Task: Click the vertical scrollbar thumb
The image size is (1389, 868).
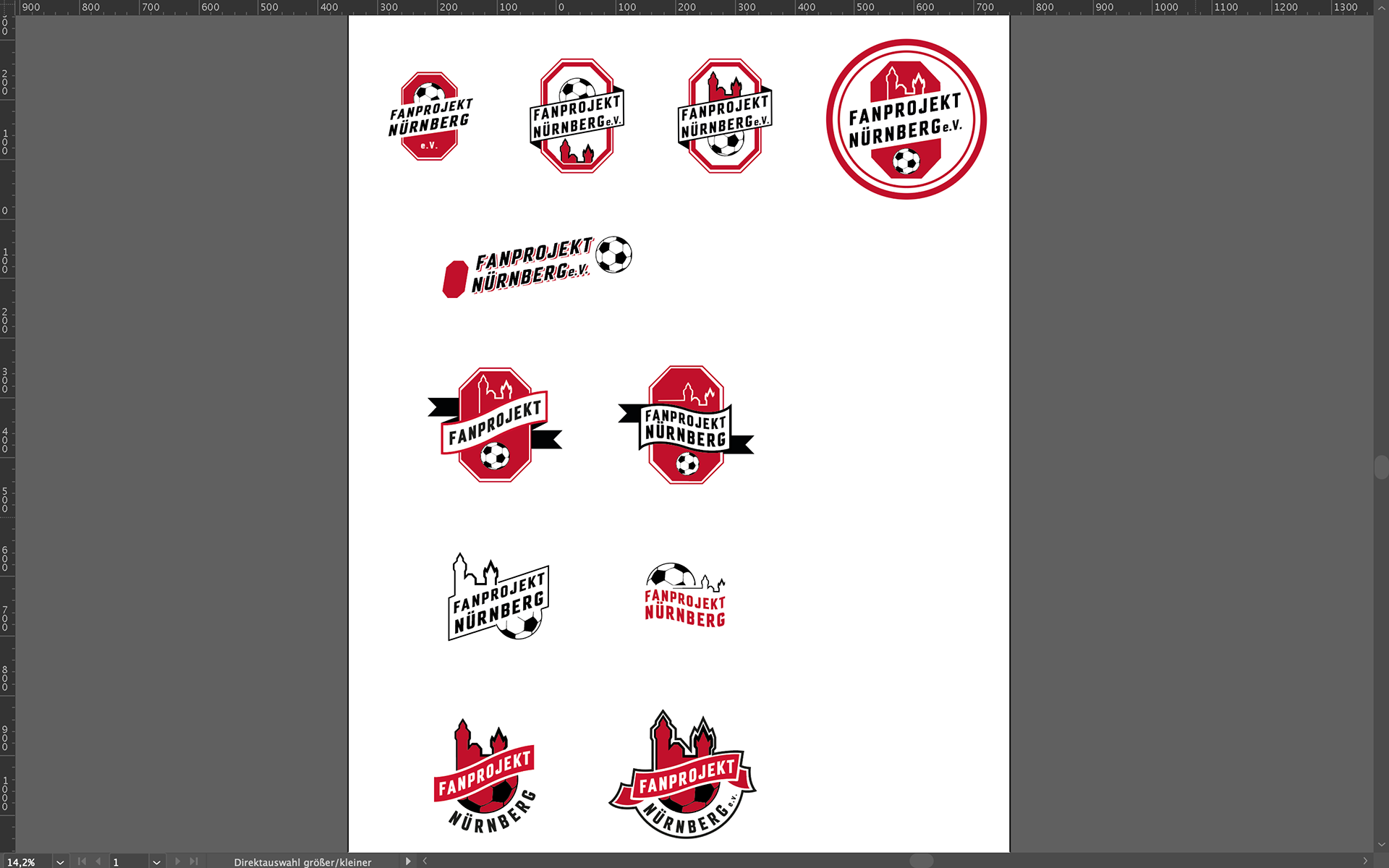Action: click(x=1381, y=467)
